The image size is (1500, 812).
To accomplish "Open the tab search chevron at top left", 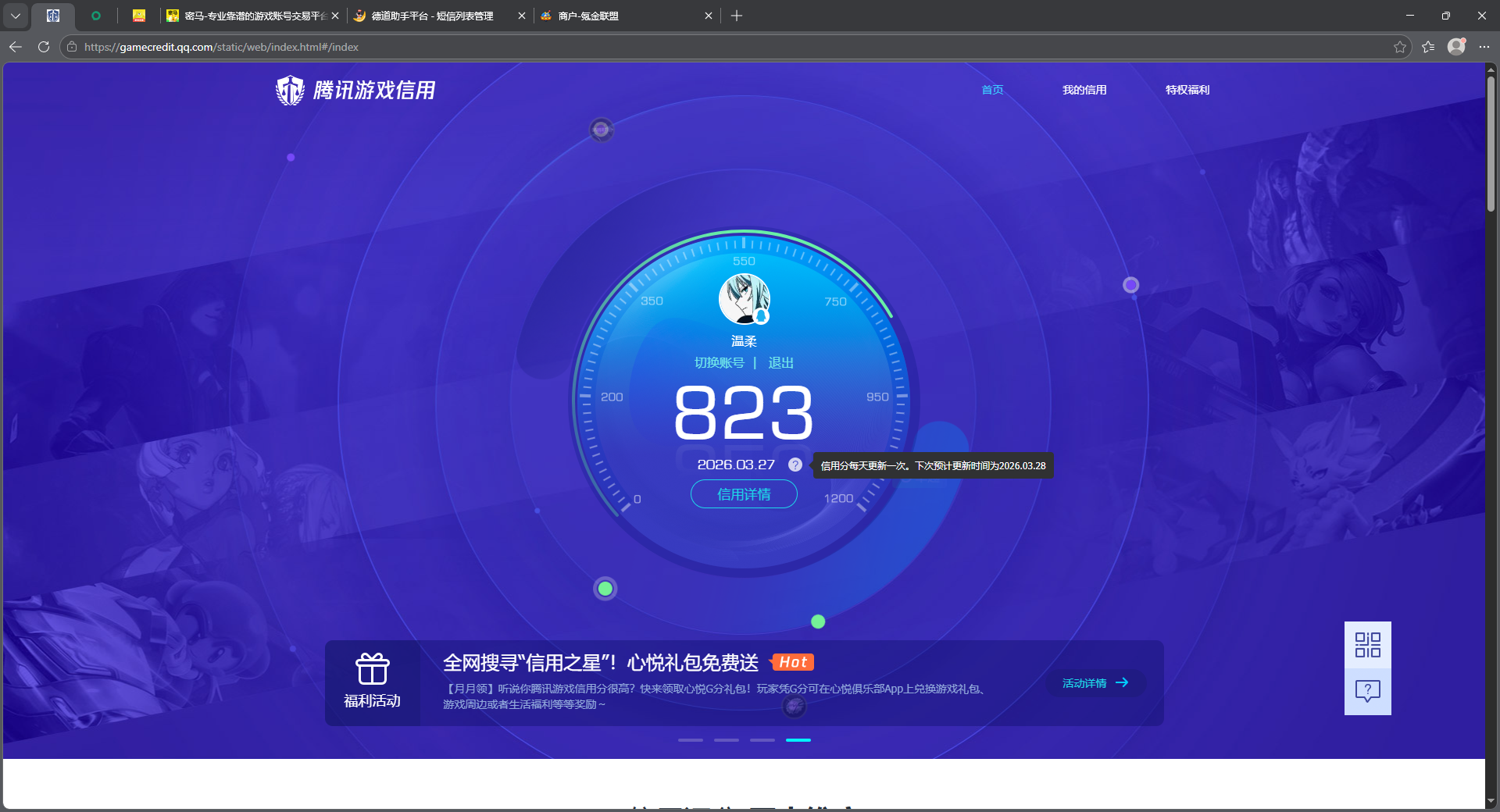I will click(x=16, y=16).
